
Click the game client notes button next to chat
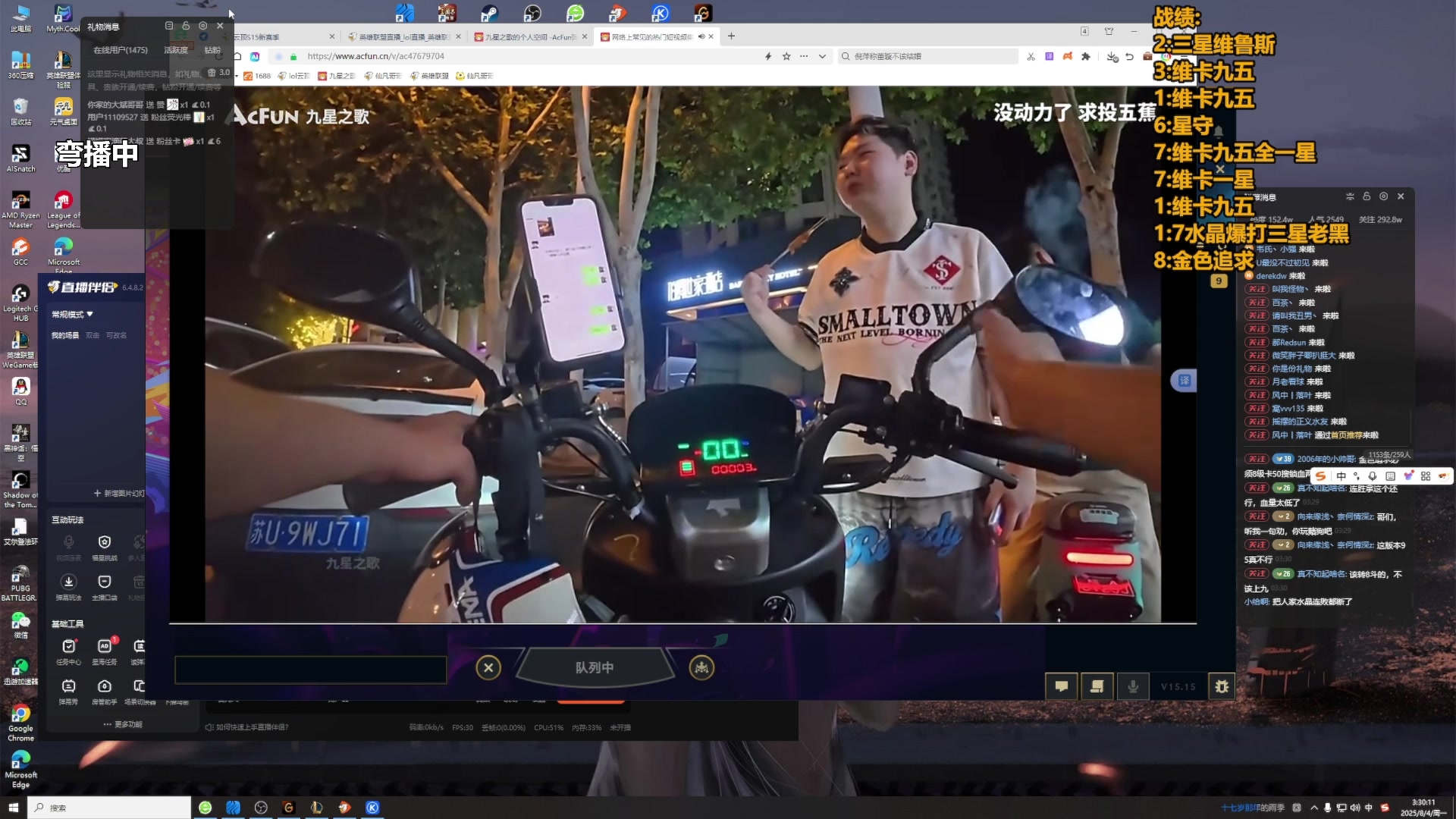pos(1097,686)
